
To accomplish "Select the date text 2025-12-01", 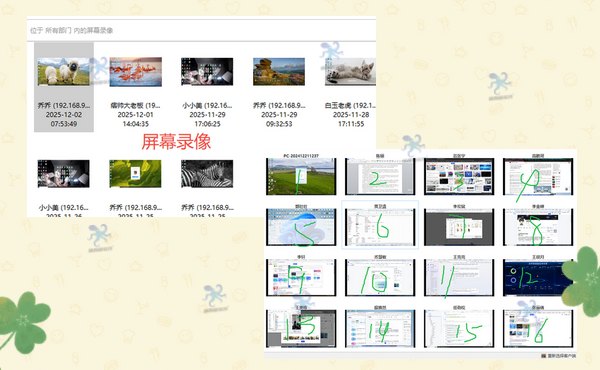I will point(135,114).
